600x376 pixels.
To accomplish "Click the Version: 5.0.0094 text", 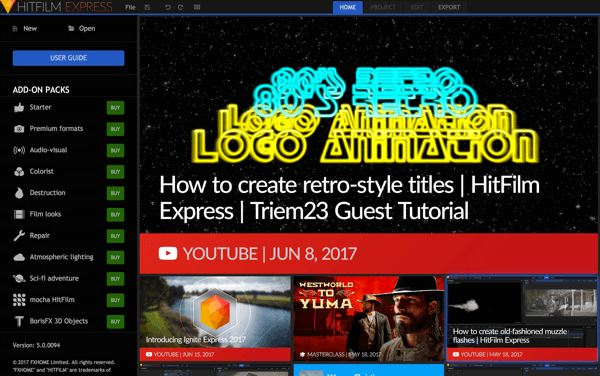I will click(36, 345).
